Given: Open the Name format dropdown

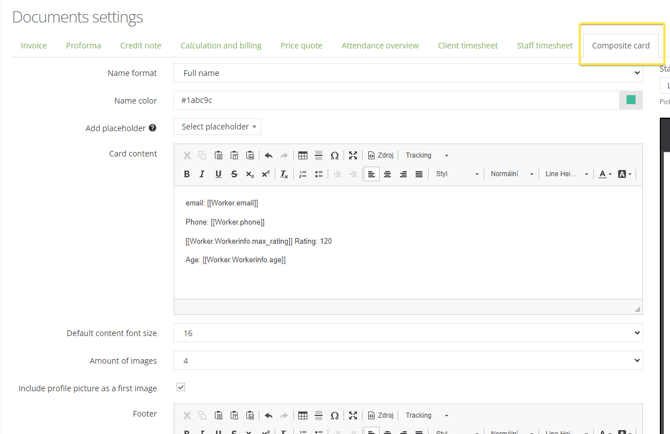Looking at the screenshot, I should [407, 73].
